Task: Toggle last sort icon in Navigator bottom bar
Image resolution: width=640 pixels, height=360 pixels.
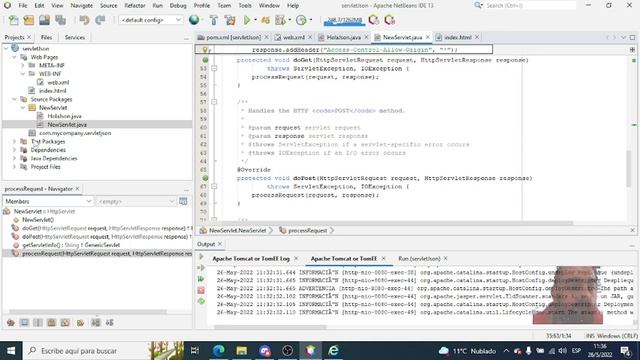Action: point(109,323)
